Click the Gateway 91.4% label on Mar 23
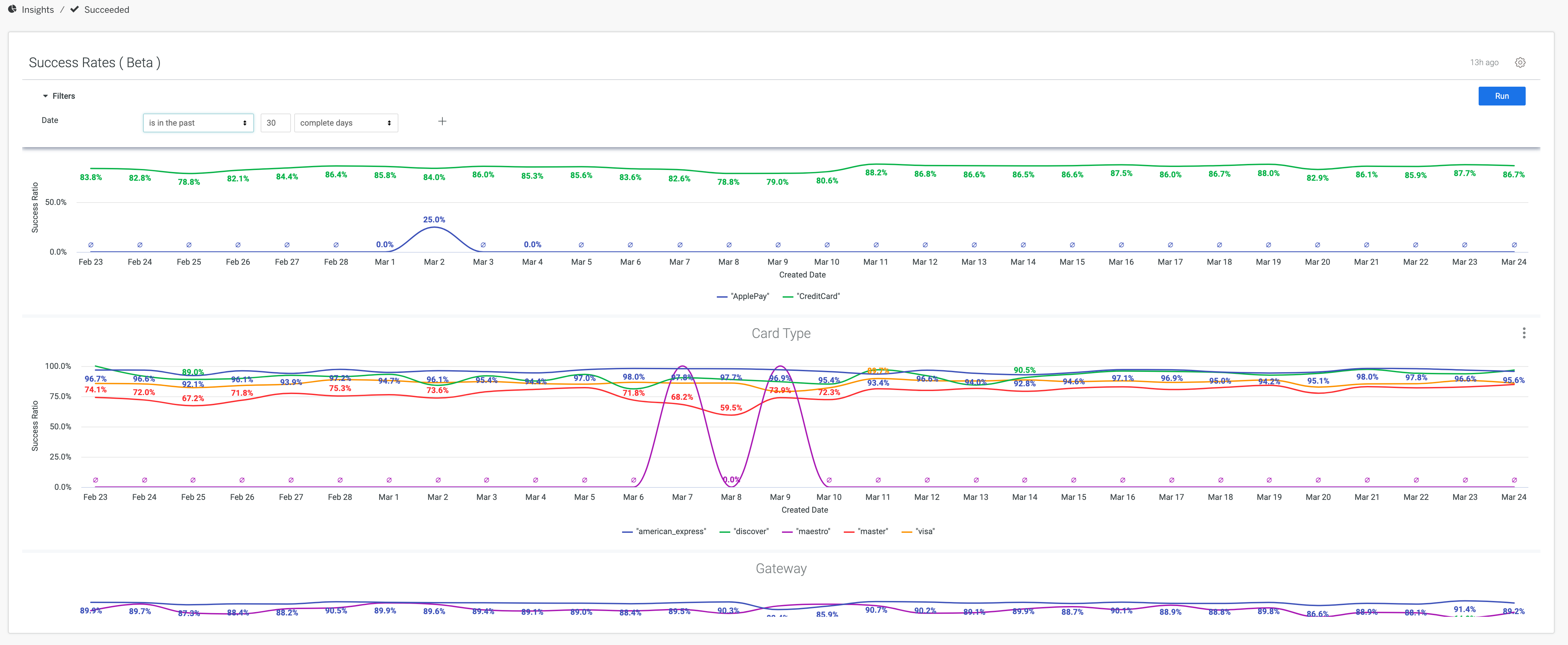1568x645 pixels. 1465,609
